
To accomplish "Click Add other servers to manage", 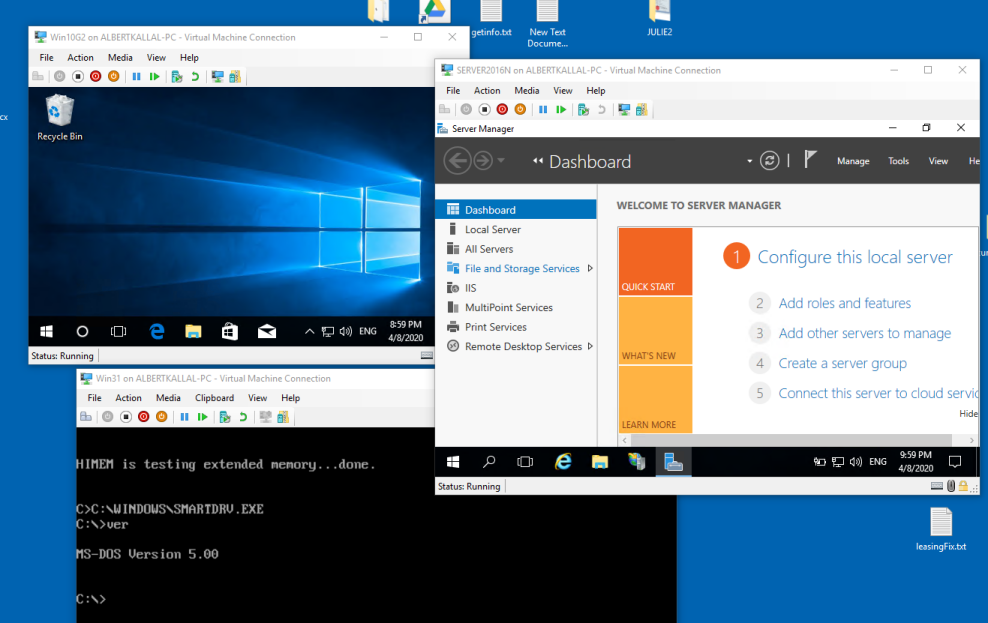I will (x=864, y=333).
